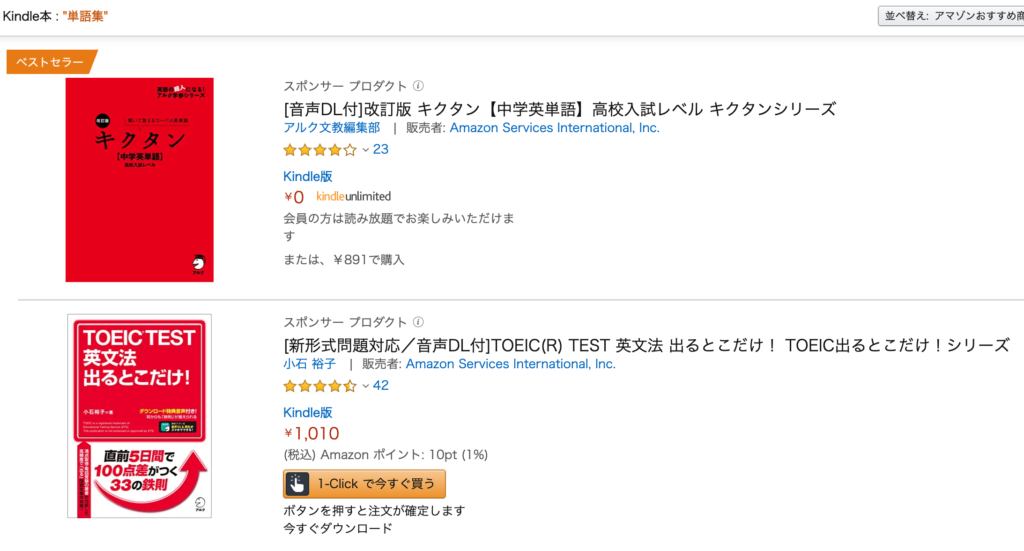
Task: Click info icon beside second スポンサー プロダクト label
Action: coord(419,322)
